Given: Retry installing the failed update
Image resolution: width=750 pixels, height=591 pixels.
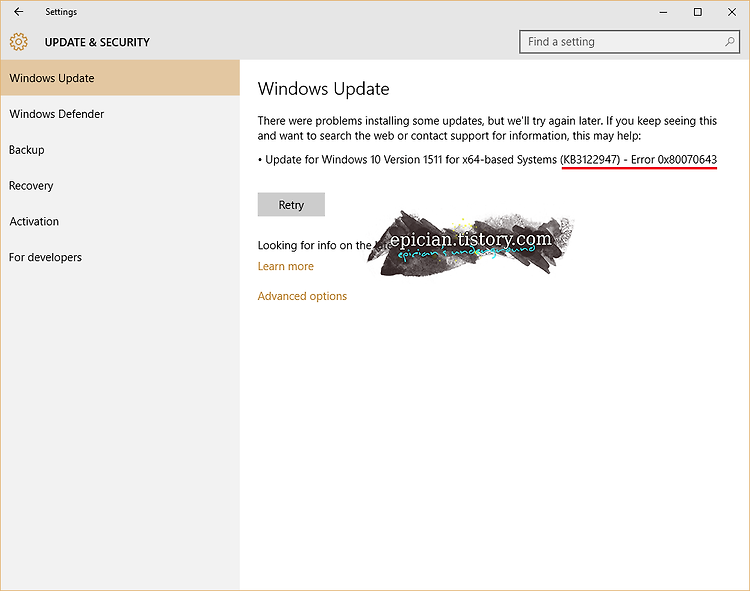Looking at the screenshot, I should [x=291, y=205].
